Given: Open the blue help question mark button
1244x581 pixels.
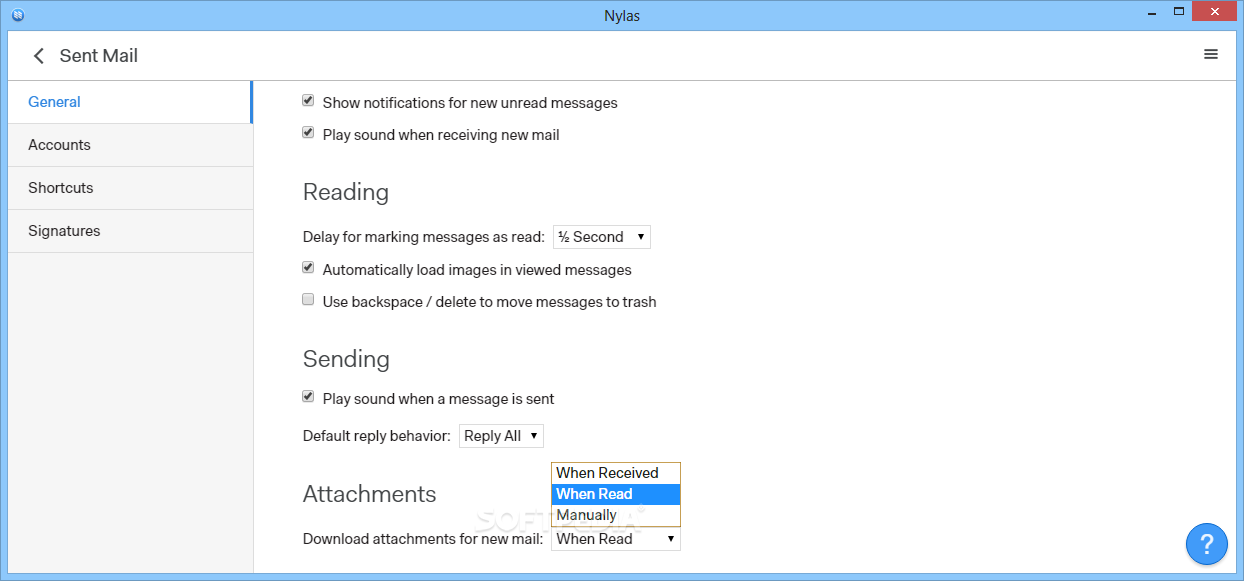Looking at the screenshot, I should (x=1207, y=544).
